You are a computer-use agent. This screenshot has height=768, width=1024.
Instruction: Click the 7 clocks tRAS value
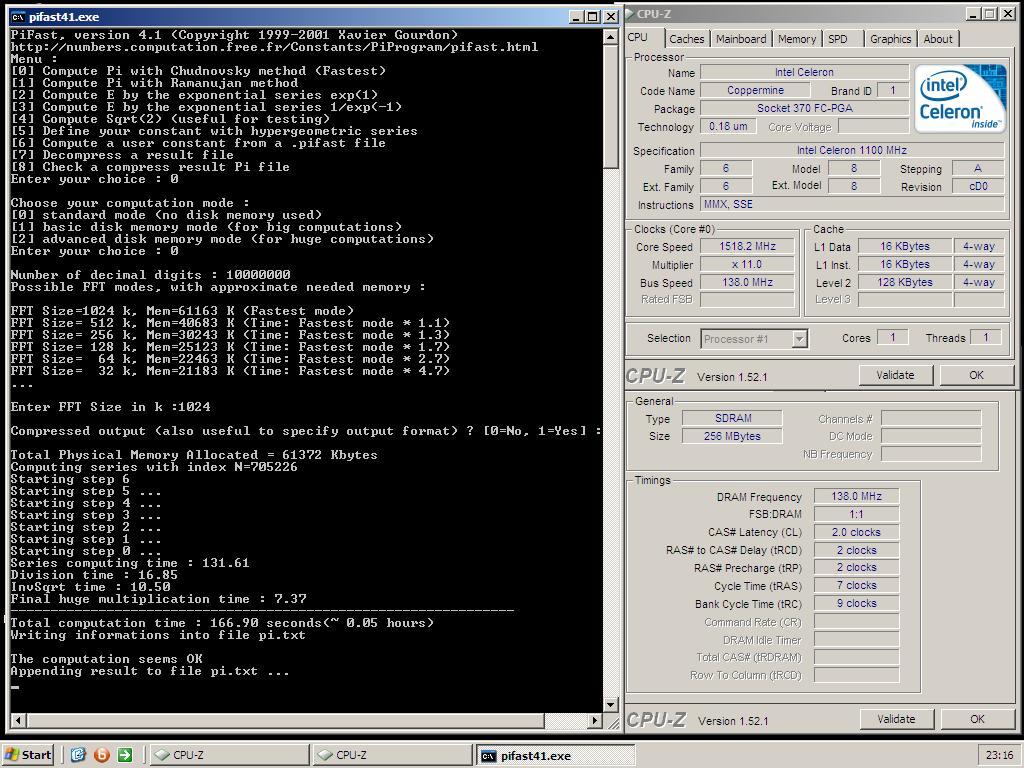856,585
